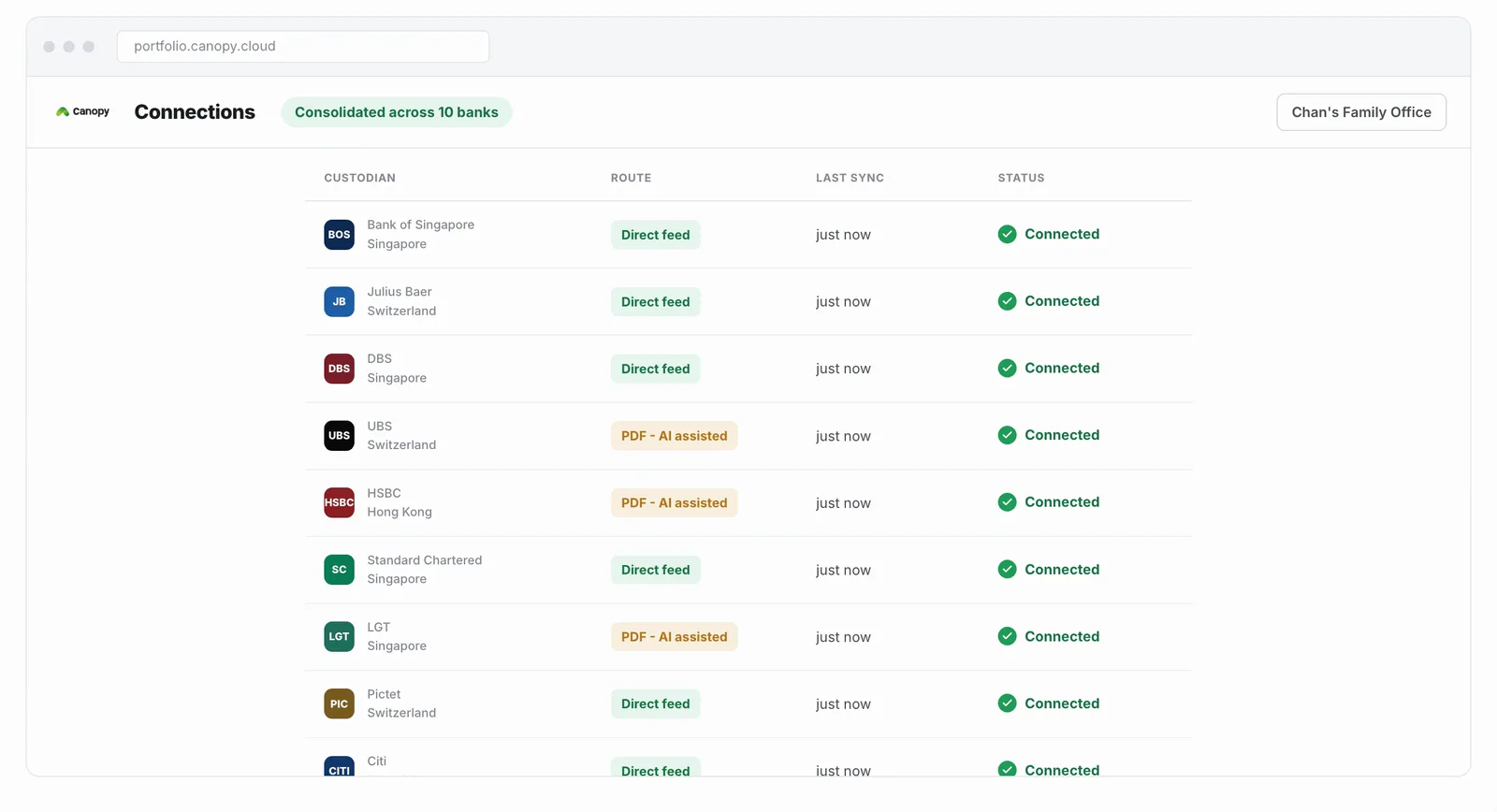Click the Citi custodian name
Viewport: 1497px width, 812px height.
pos(377,761)
